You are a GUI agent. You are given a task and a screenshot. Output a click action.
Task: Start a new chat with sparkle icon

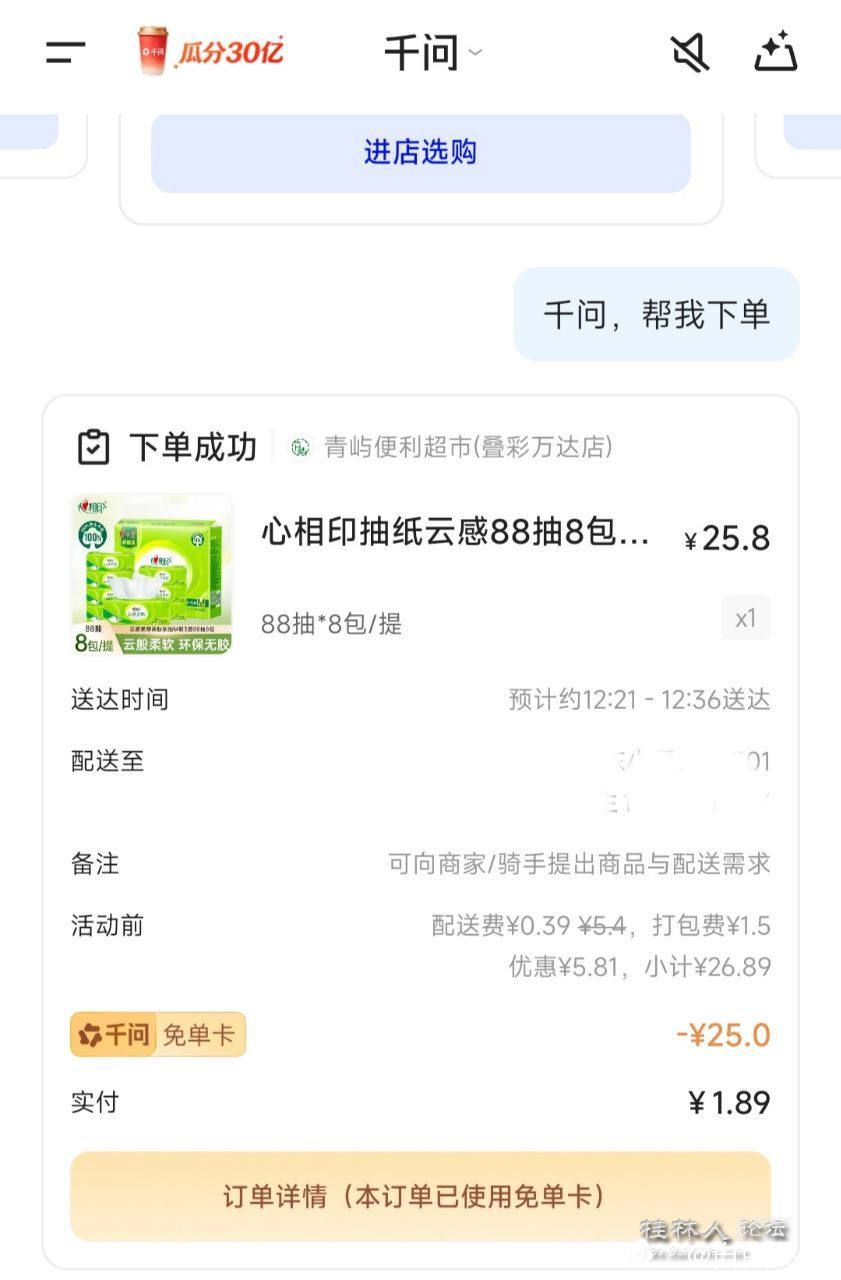pyautogui.click(x=775, y=52)
